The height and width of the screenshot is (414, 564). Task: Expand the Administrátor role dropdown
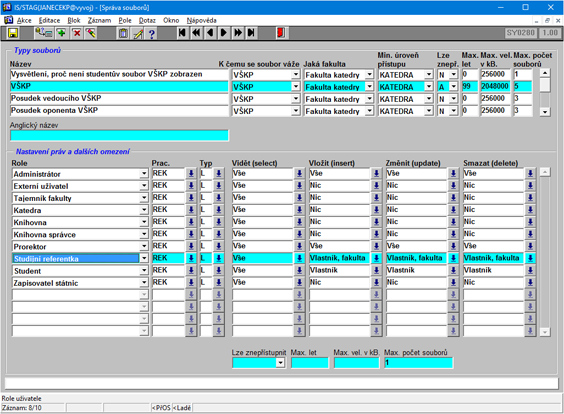click(144, 174)
